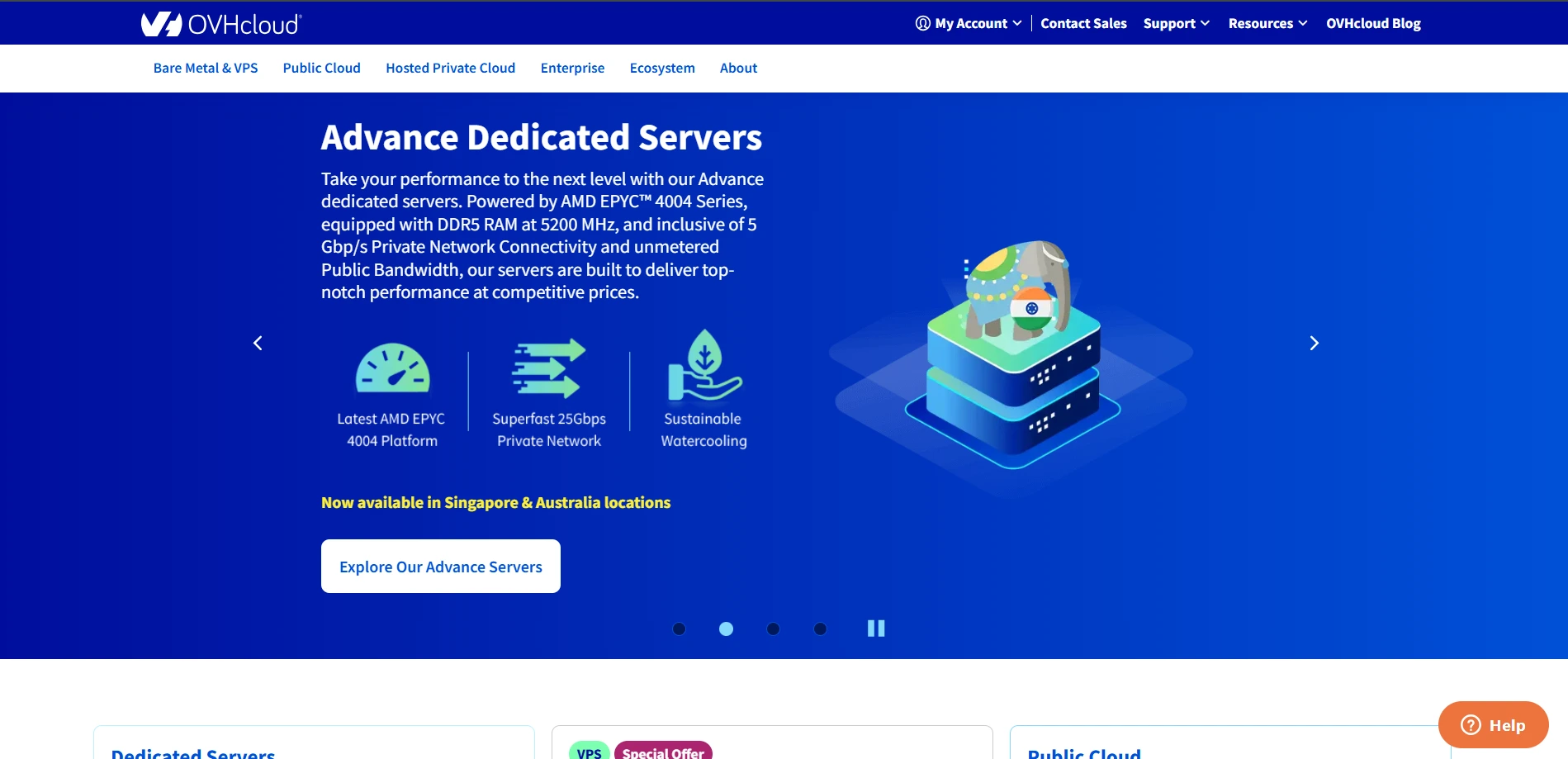Click the Advance Dedicated Servers heading
The height and width of the screenshot is (759, 1568).
(x=542, y=137)
